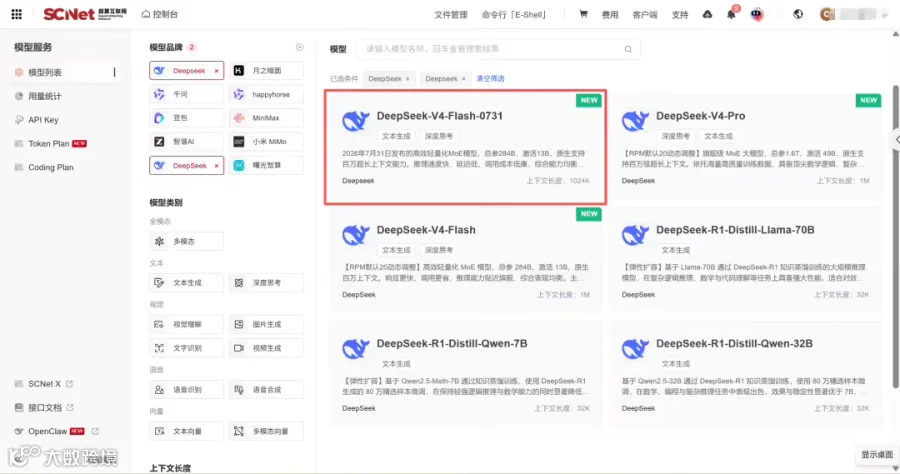Click the external-link icon beside SCNet X
The height and width of the screenshot is (474, 900).
69,383
